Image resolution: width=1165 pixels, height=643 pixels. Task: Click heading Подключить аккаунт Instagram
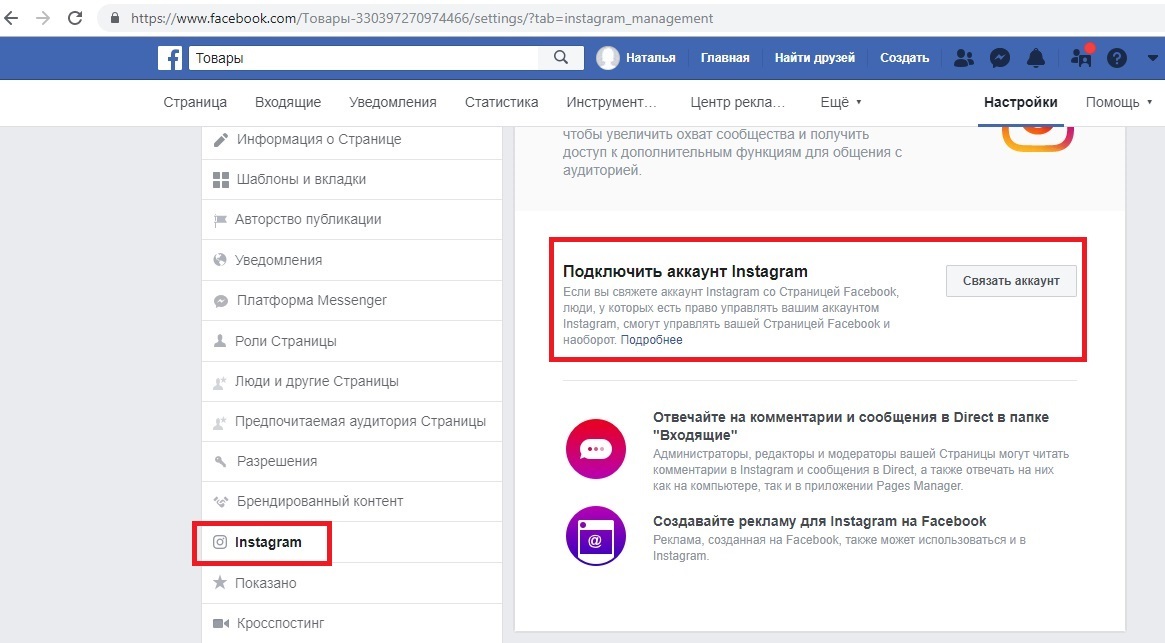[x=685, y=271]
